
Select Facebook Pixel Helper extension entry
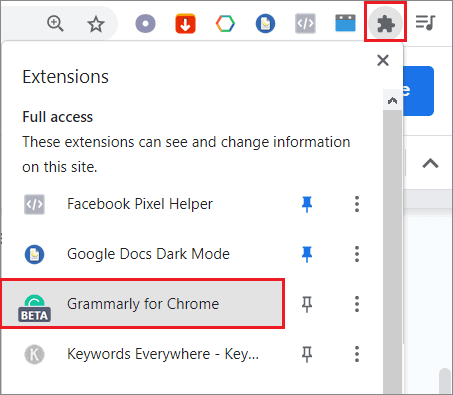(143, 204)
